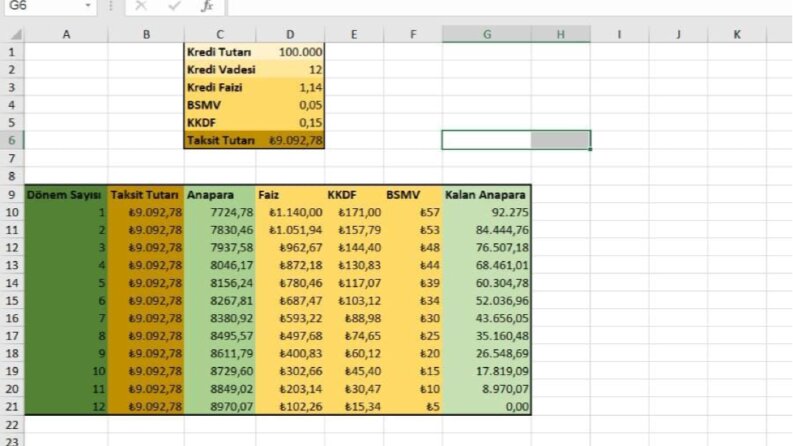The width and height of the screenshot is (793, 446).
Task: Open the Insert Function fx icon
Action: pyautogui.click(x=207, y=6)
